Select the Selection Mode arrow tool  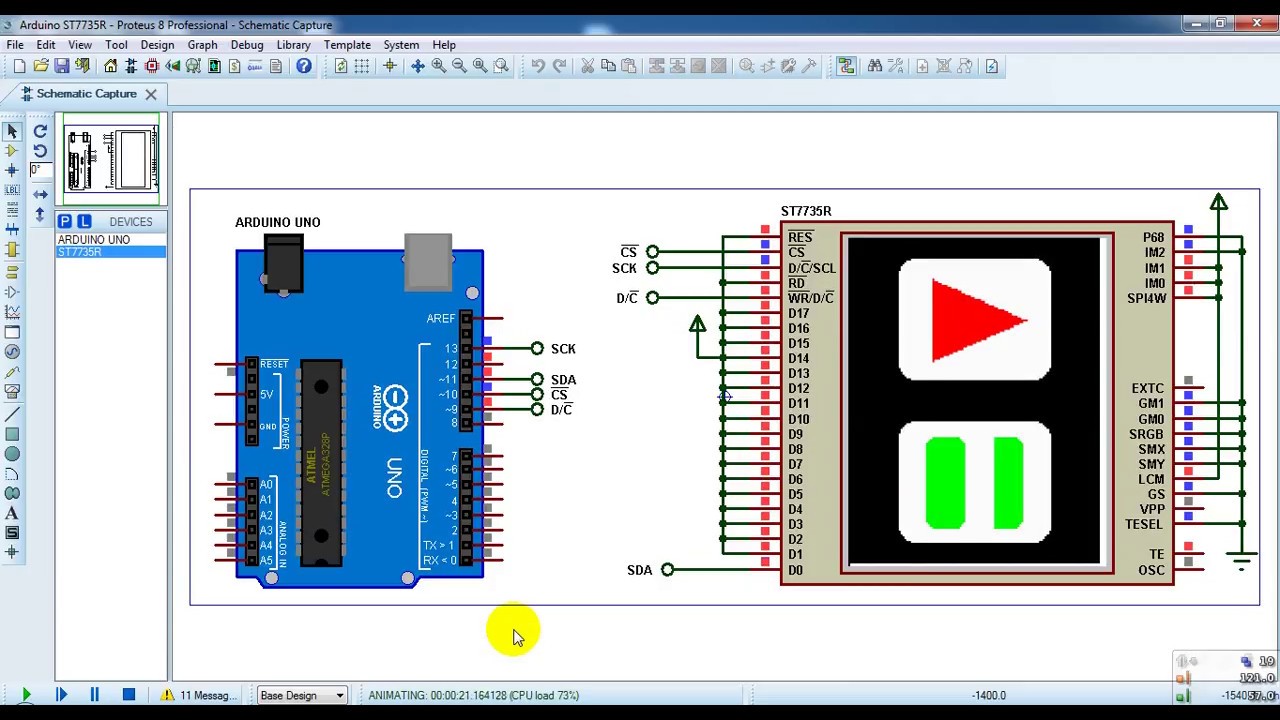click(x=12, y=131)
